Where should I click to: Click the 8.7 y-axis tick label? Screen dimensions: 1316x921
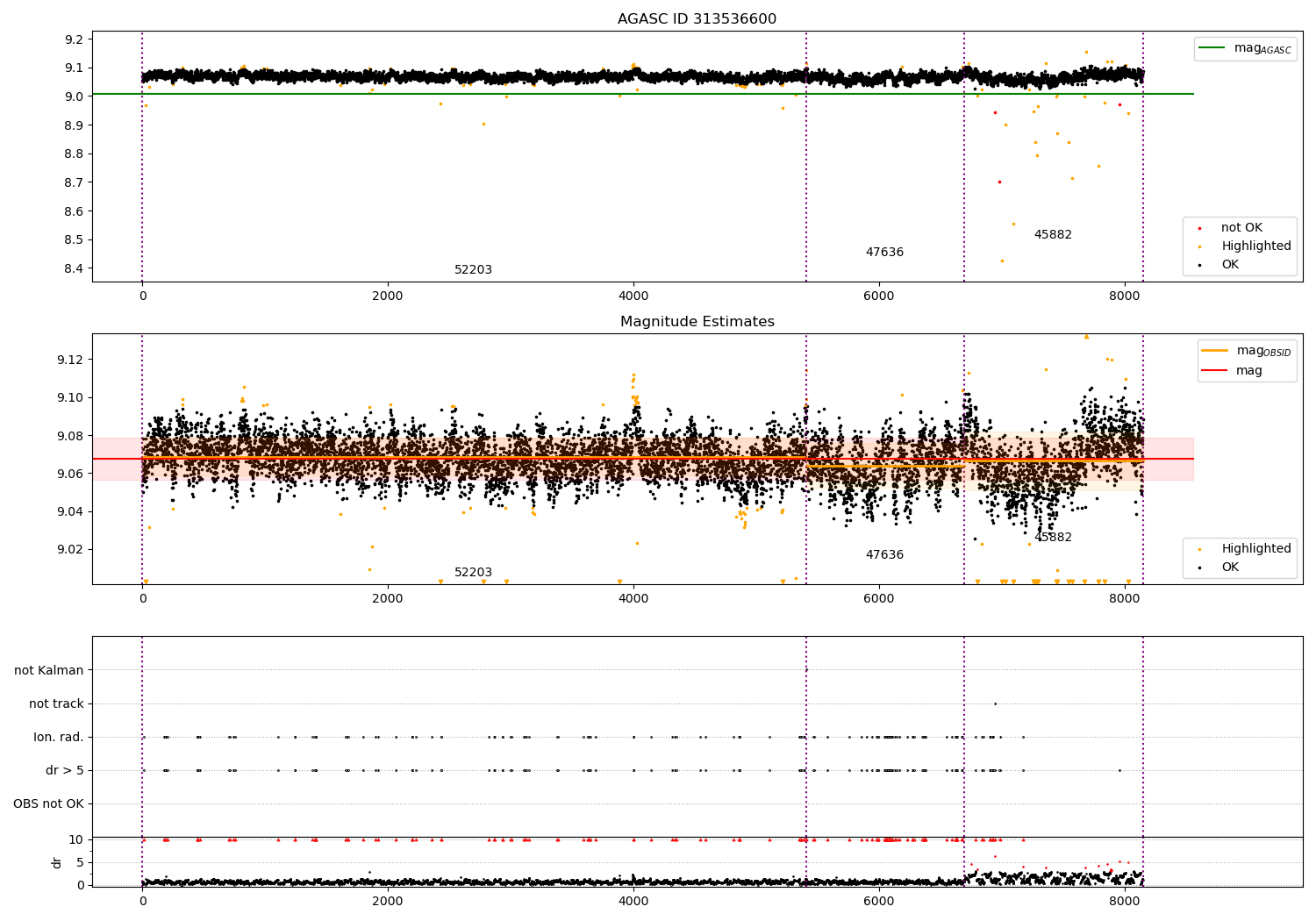[x=74, y=182]
